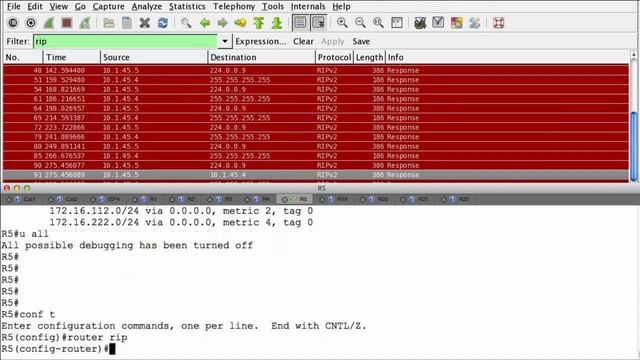Open help (lifebuoy icon)
This screenshot has height=360, width=640.
click(x=498, y=23)
